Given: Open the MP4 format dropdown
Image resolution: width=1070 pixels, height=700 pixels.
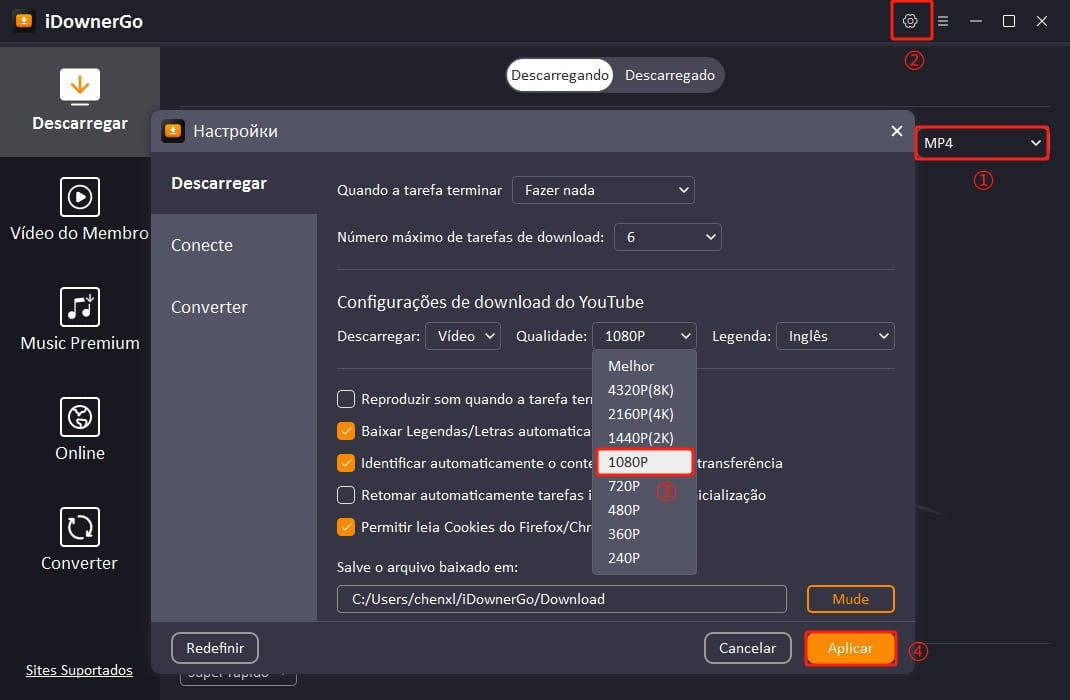Looking at the screenshot, I should tap(981, 143).
